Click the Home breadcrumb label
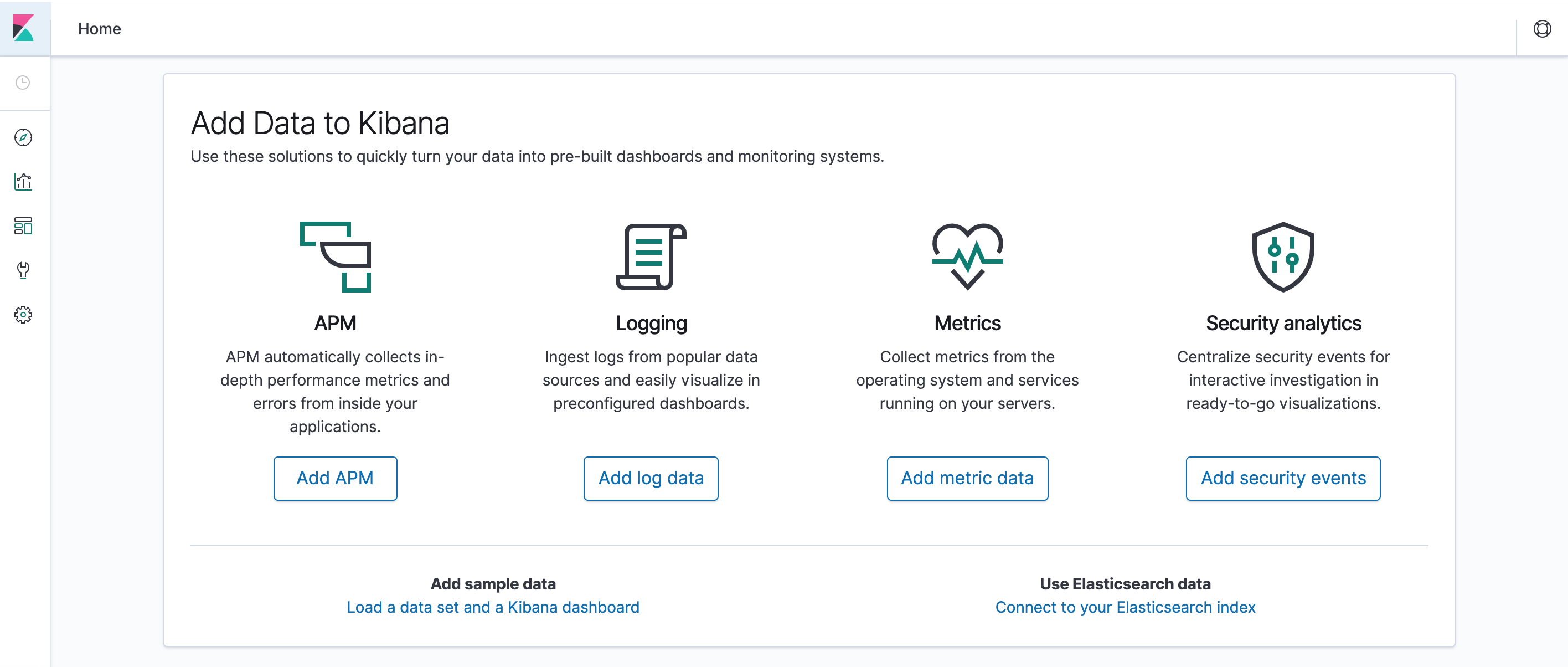This screenshot has width=1568, height=667. (x=99, y=29)
